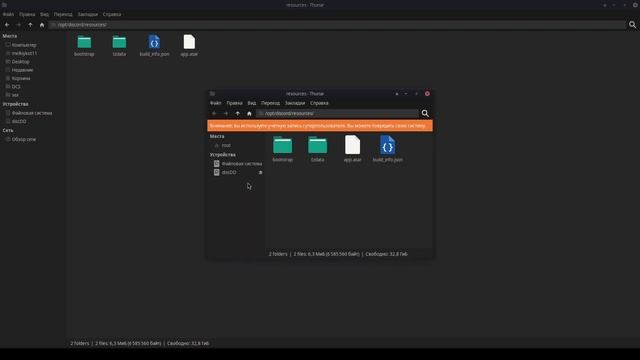Screen dimensions: 640x360
Task: Open Правка menu in root Thunar window
Action: pyautogui.click(x=234, y=103)
